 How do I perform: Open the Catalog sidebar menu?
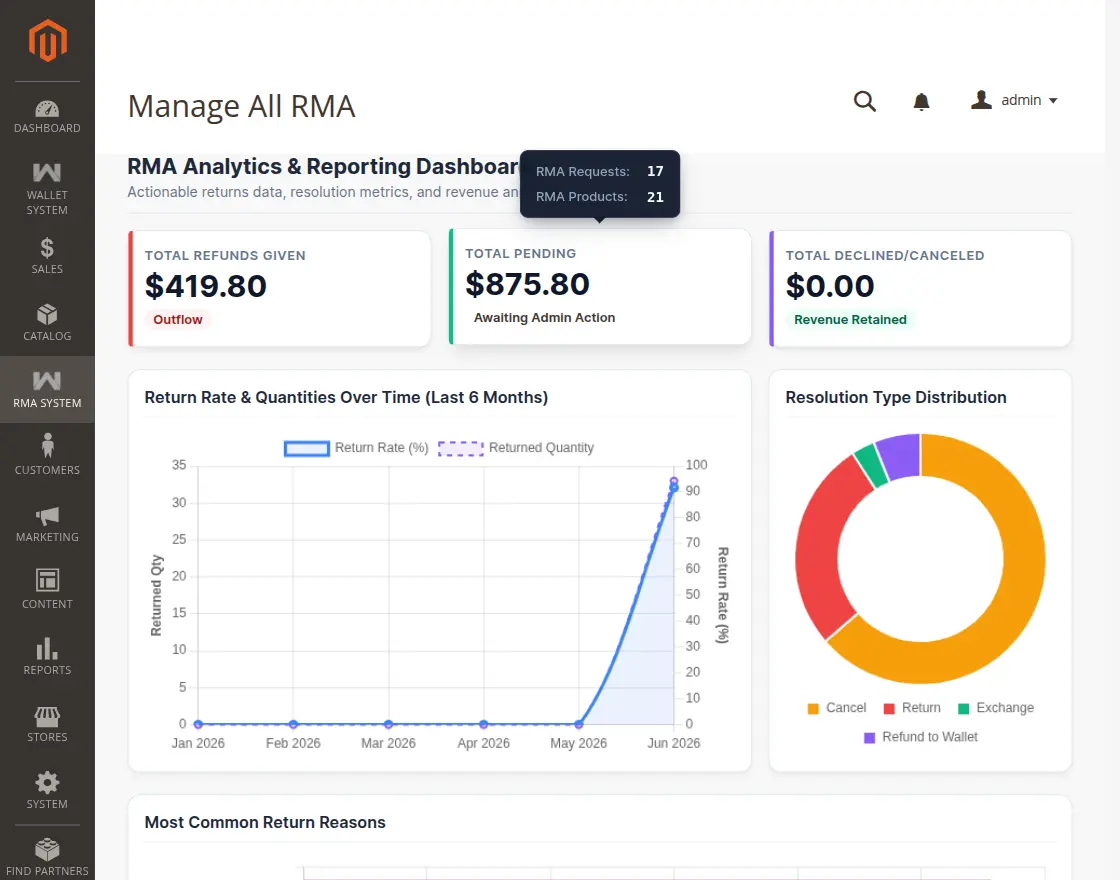(x=47, y=322)
